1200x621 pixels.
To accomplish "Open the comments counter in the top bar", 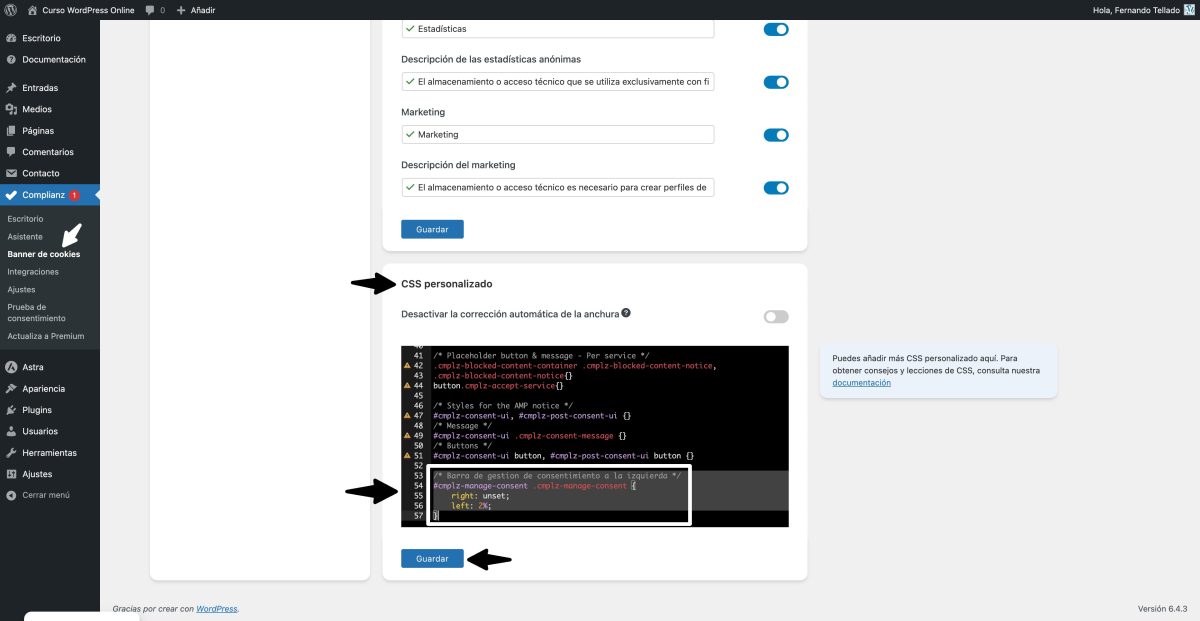I will click(x=152, y=10).
